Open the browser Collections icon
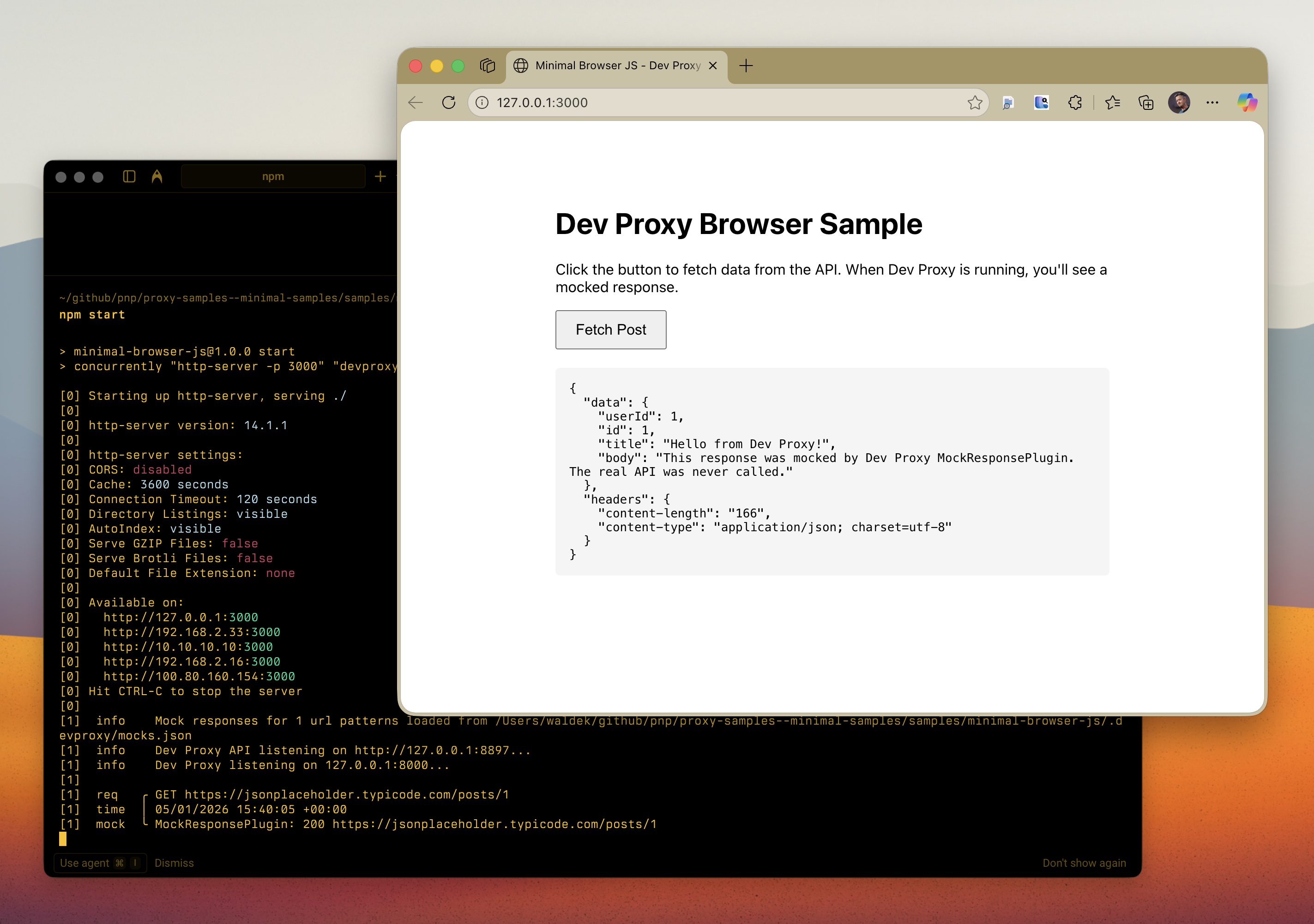The height and width of the screenshot is (924, 1314). (1145, 102)
